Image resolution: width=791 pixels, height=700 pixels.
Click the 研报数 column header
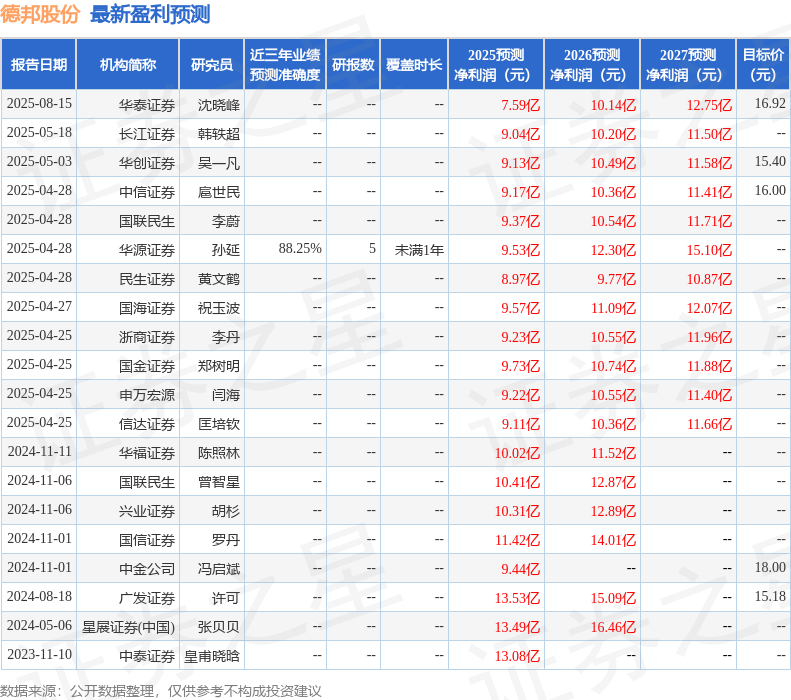point(353,65)
